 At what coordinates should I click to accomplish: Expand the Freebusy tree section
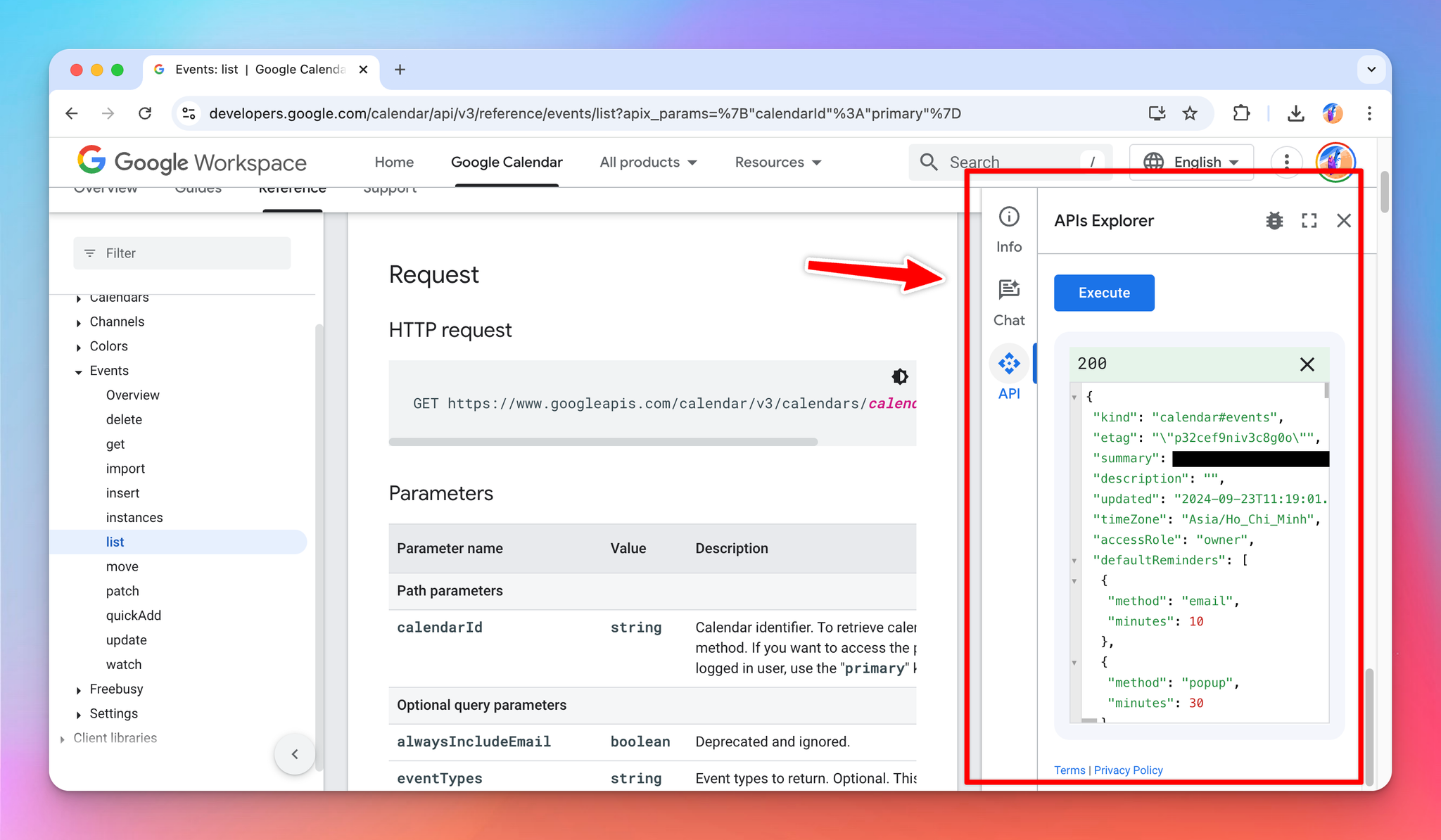tap(79, 690)
